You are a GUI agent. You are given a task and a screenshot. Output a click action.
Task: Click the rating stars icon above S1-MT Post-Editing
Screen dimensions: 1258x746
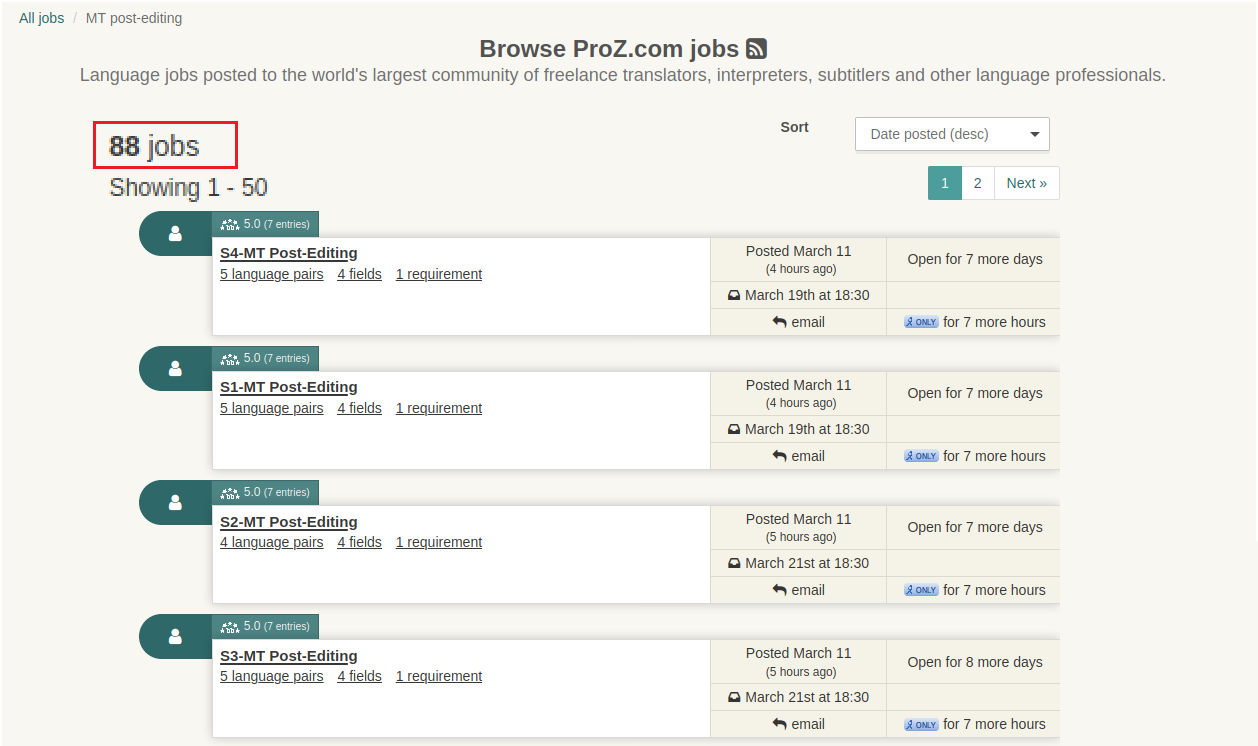tap(230, 359)
